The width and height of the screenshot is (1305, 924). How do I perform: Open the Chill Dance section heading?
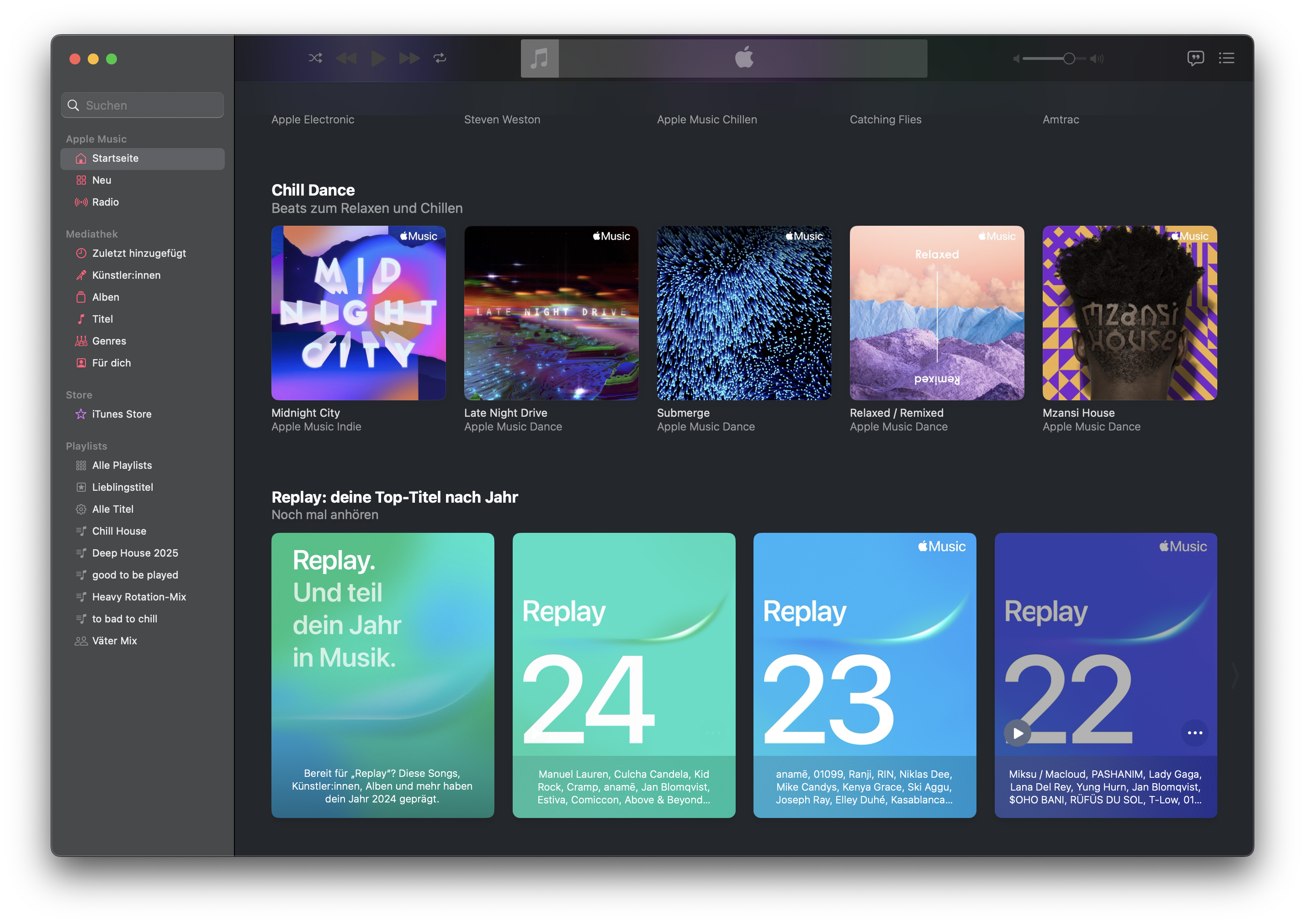tap(313, 190)
